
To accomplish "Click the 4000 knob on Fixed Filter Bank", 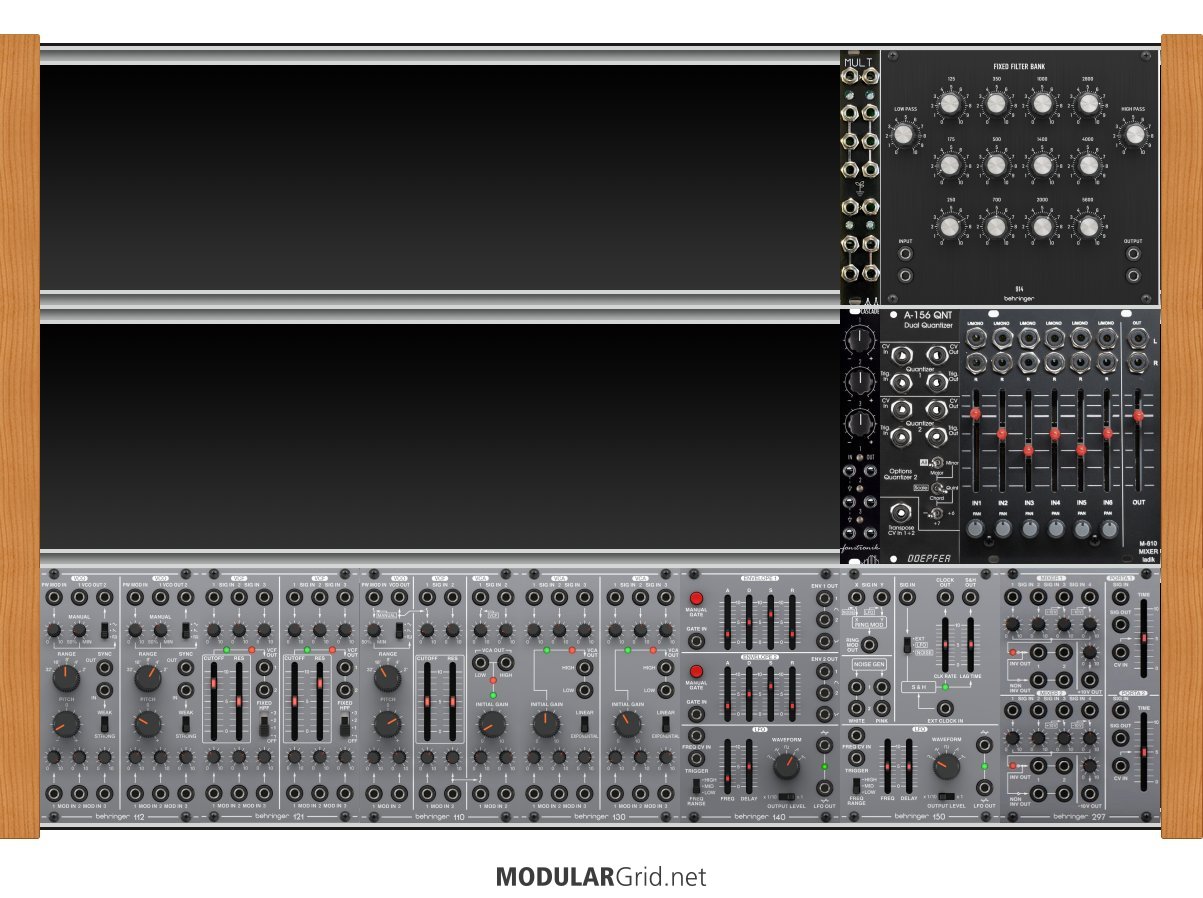I will tap(1088, 165).
